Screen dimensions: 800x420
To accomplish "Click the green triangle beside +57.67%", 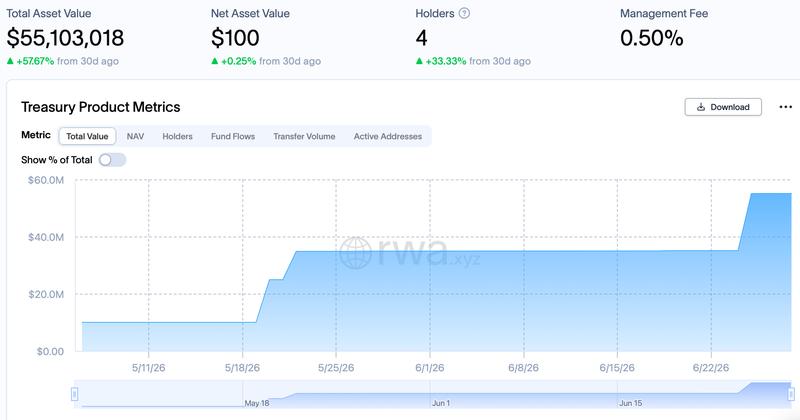I will [10, 61].
